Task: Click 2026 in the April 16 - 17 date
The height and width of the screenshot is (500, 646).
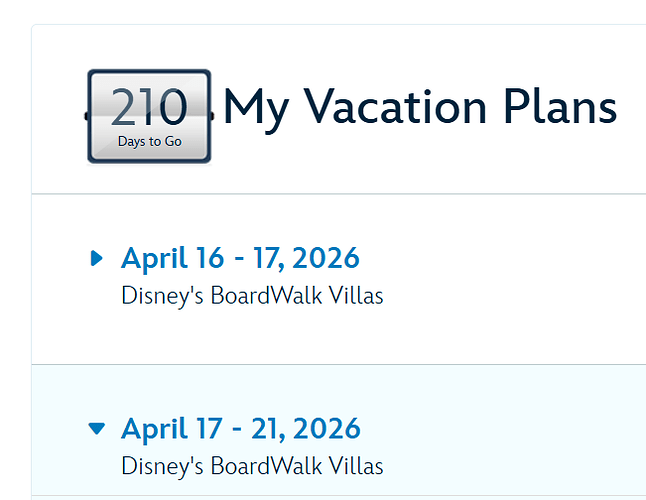Action: [325, 258]
